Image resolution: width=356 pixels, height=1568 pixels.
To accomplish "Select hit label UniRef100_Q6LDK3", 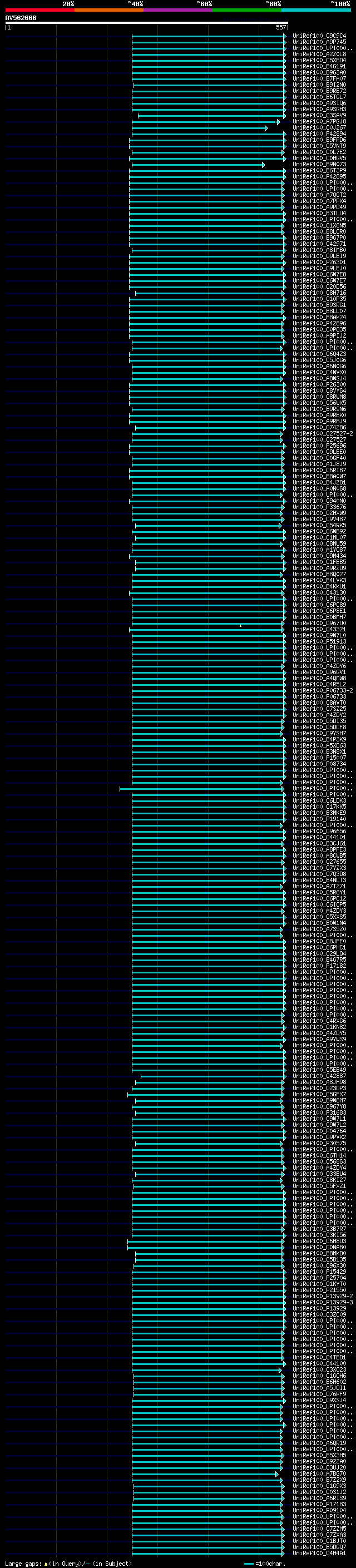I will click(x=319, y=800).
